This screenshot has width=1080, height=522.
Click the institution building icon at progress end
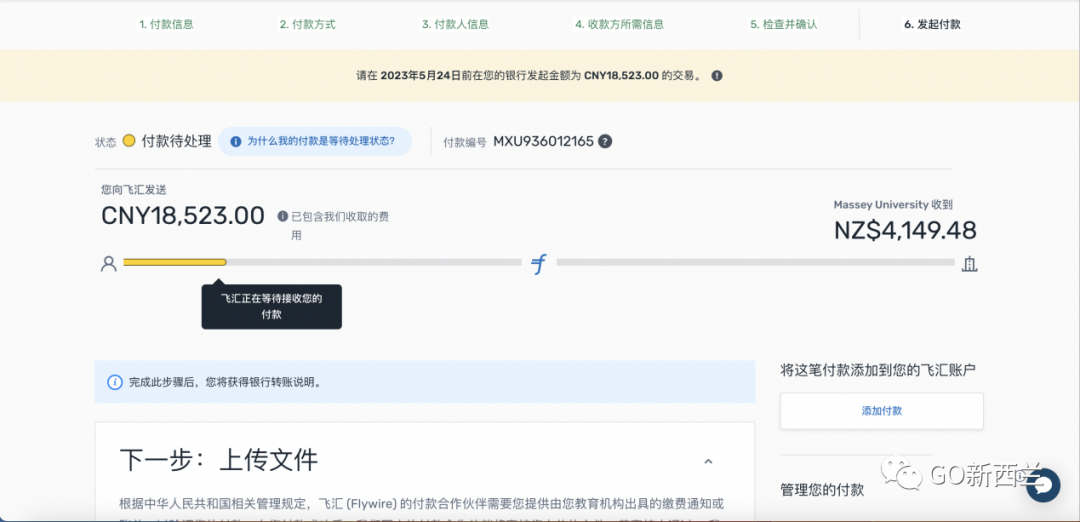[x=969, y=263]
